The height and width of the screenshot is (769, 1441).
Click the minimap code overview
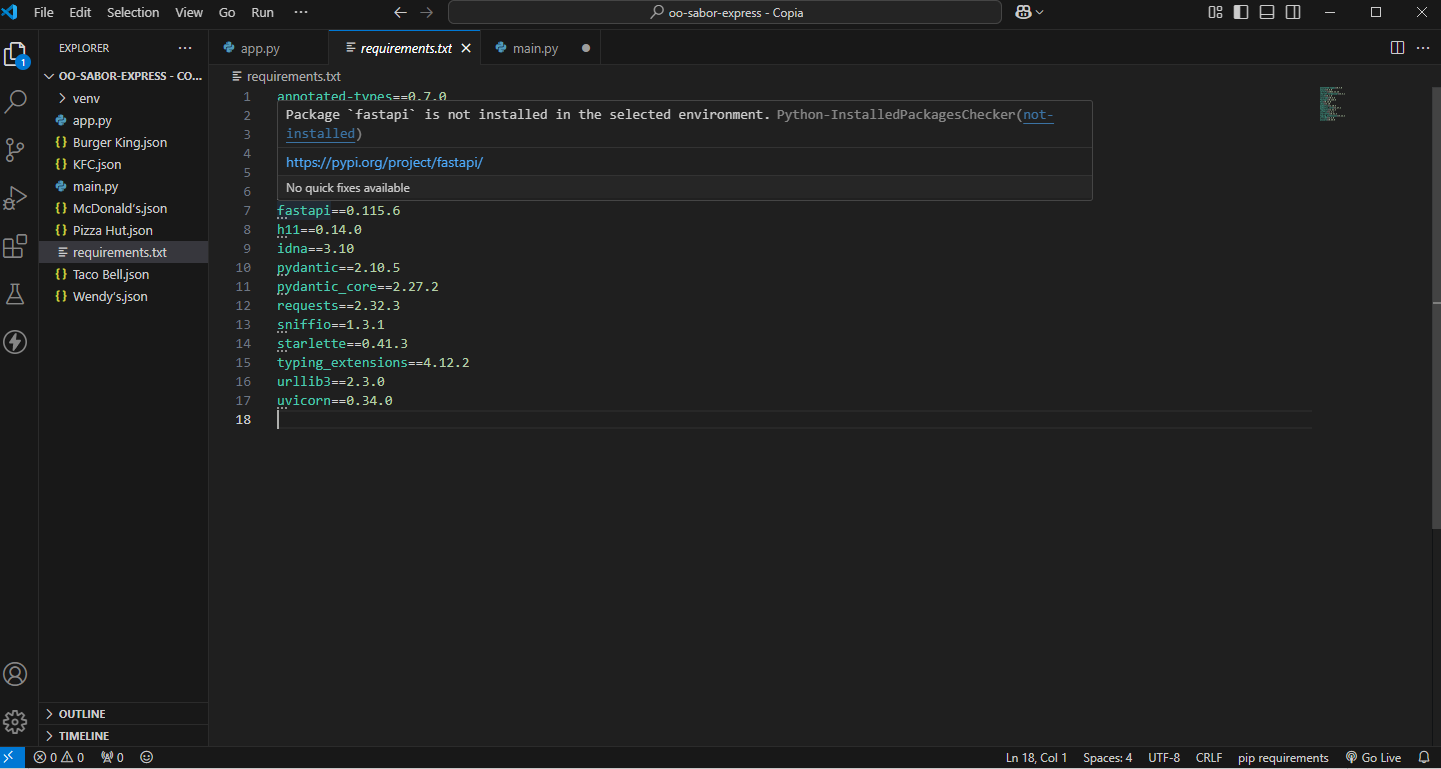tap(1334, 104)
